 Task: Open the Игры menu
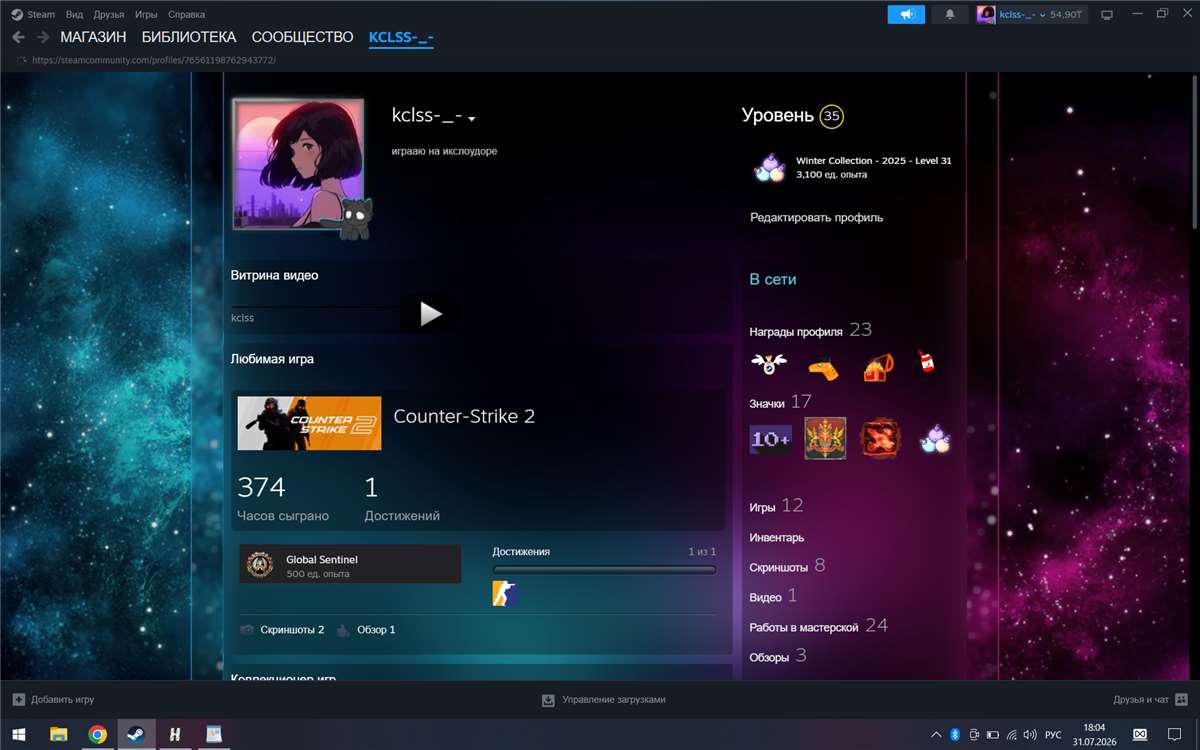click(146, 15)
